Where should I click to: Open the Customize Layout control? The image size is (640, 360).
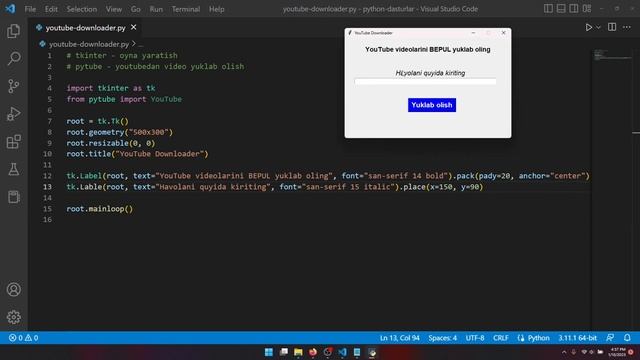point(587,9)
